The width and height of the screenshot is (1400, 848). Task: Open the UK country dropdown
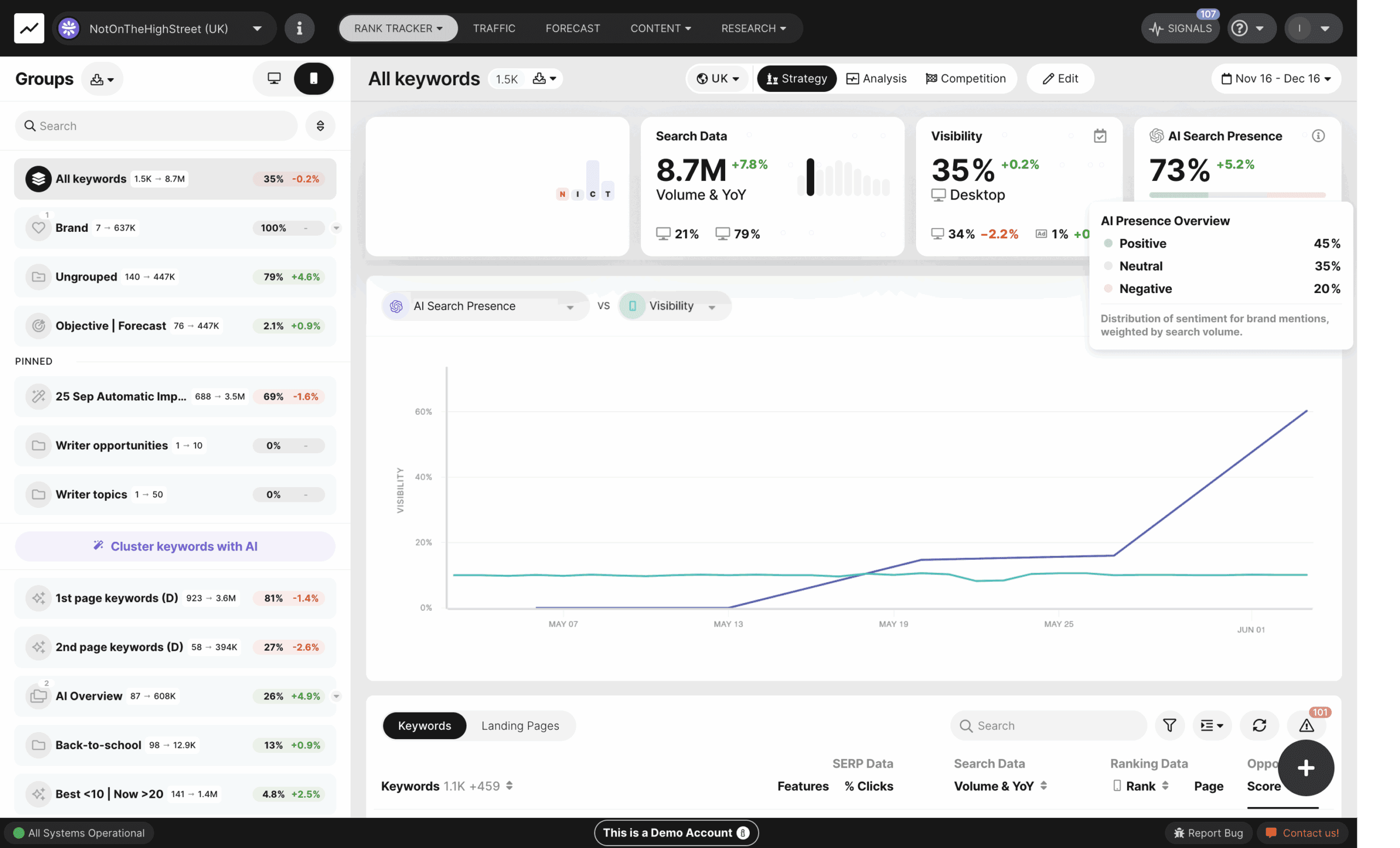[x=717, y=78]
